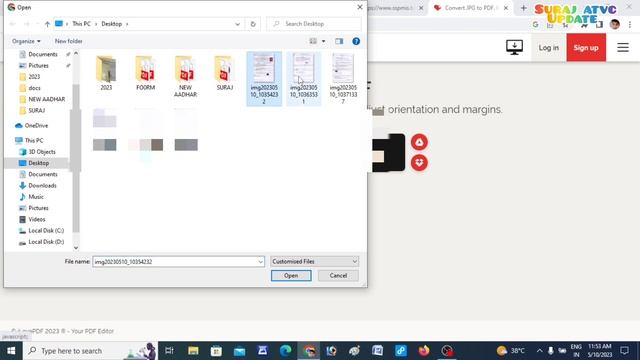Open the Organize dropdown menu
640x360 pixels.
[26, 41]
